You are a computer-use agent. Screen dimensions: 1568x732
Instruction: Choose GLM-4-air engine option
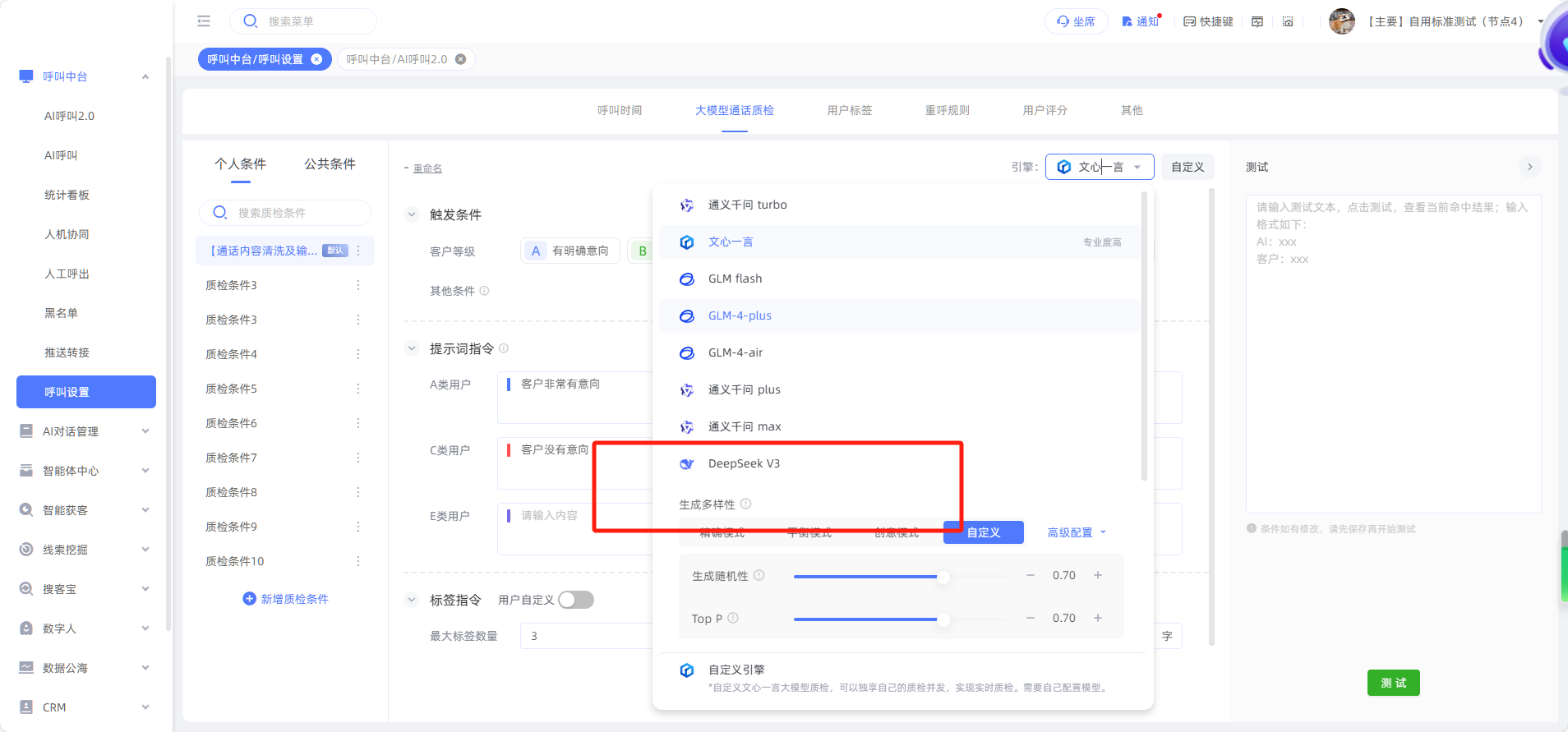coord(900,352)
